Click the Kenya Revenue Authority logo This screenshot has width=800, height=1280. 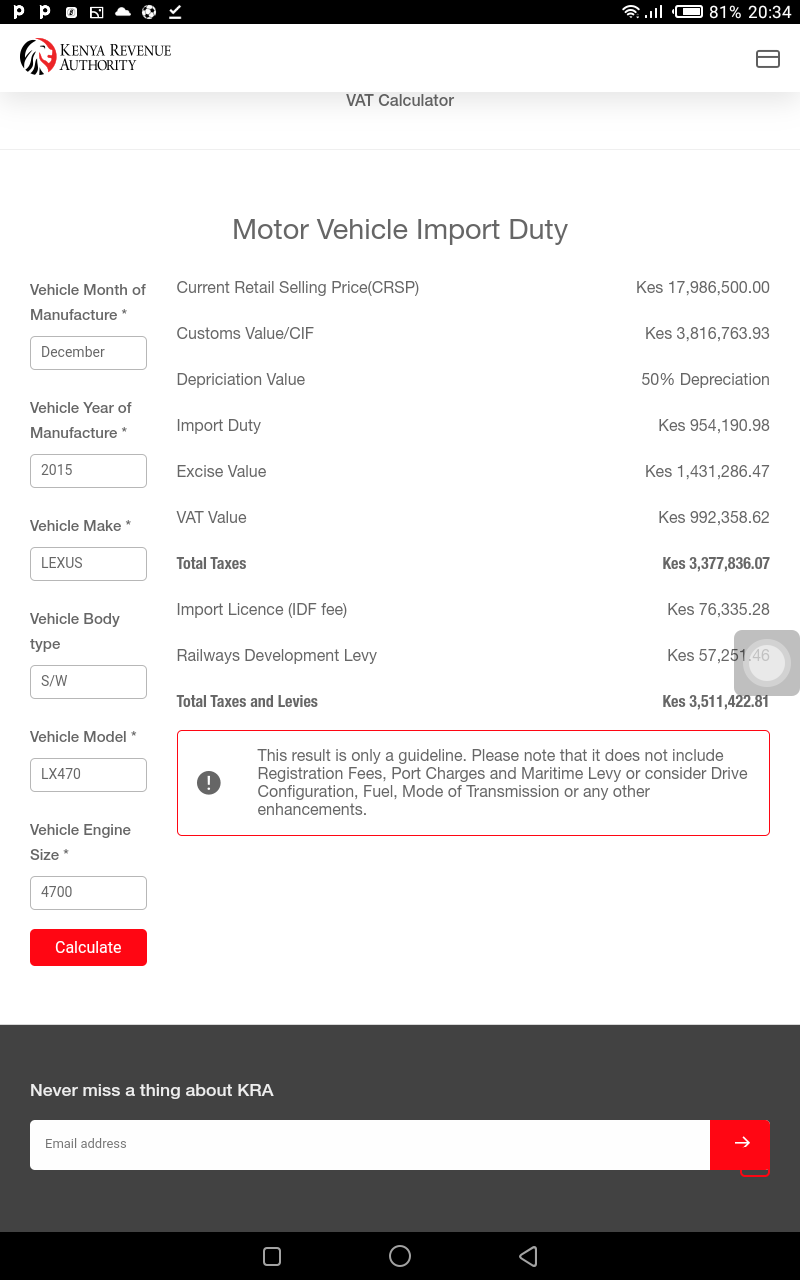click(96, 58)
